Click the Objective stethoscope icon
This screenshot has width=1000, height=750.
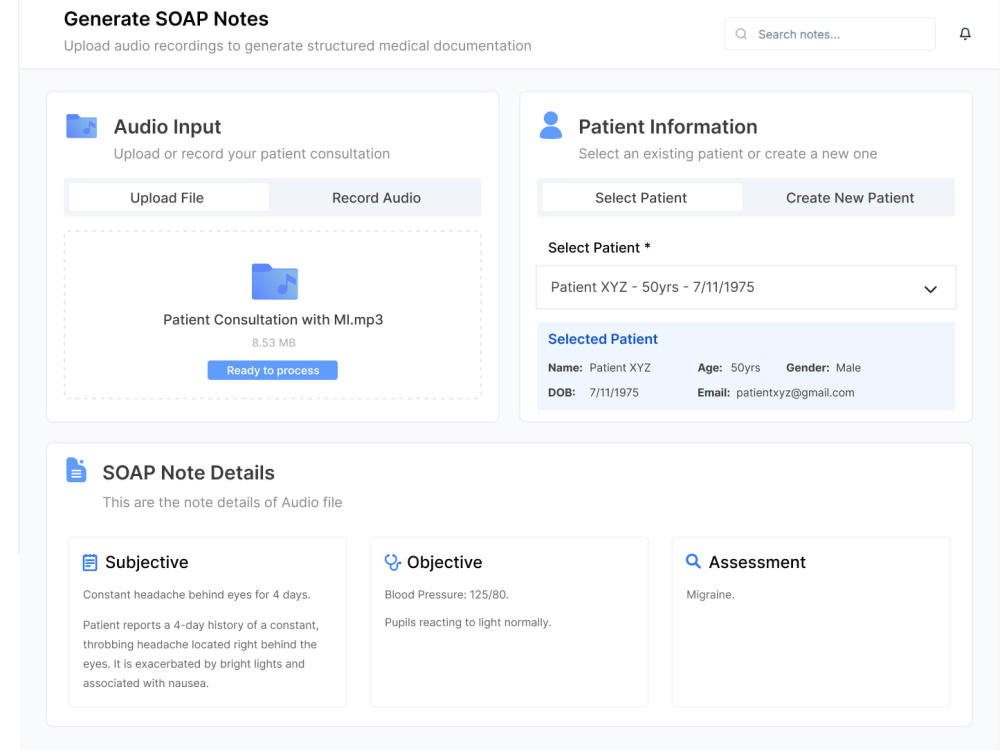392,562
